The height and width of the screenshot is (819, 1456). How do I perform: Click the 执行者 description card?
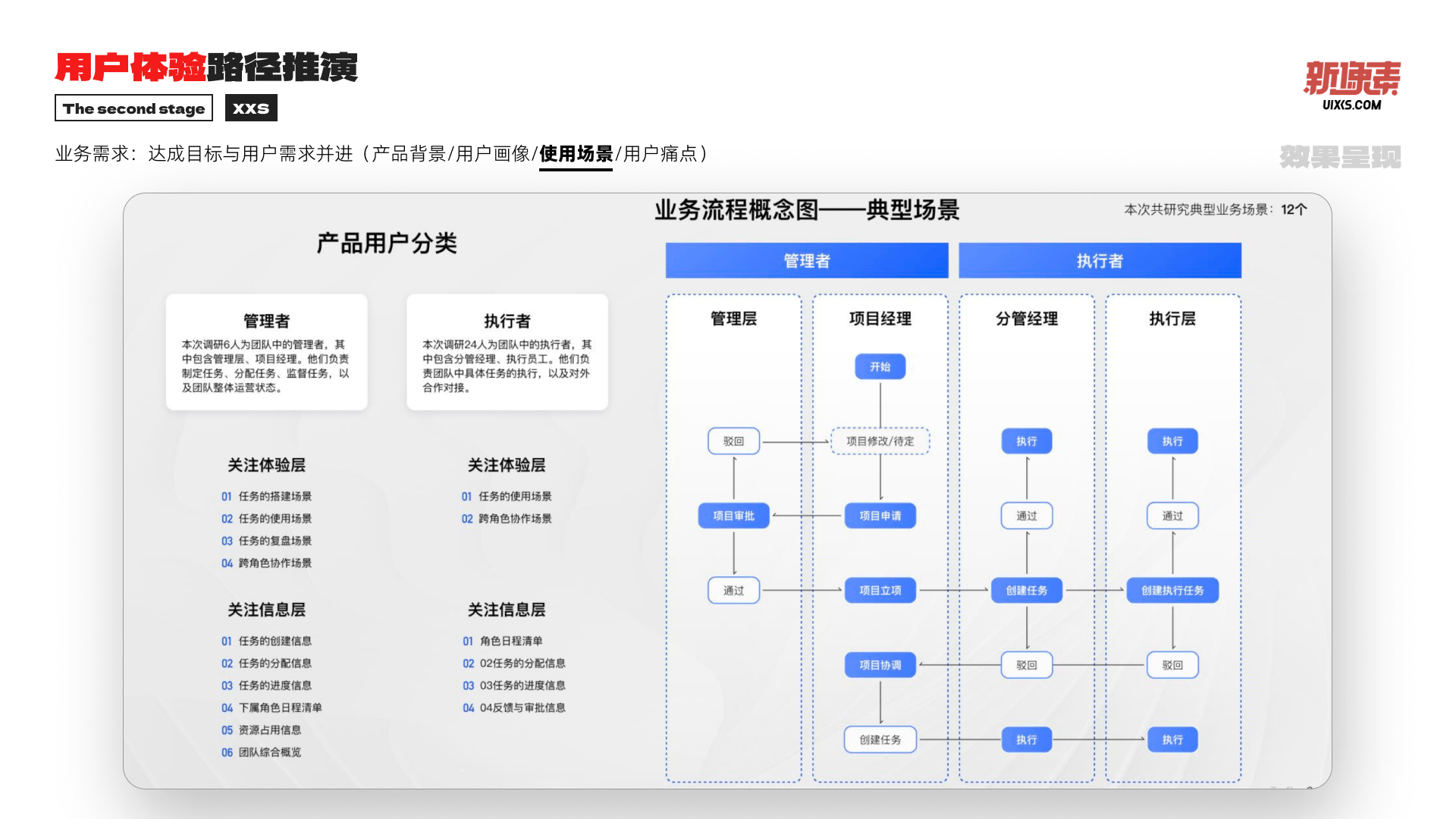click(x=507, y=353)
